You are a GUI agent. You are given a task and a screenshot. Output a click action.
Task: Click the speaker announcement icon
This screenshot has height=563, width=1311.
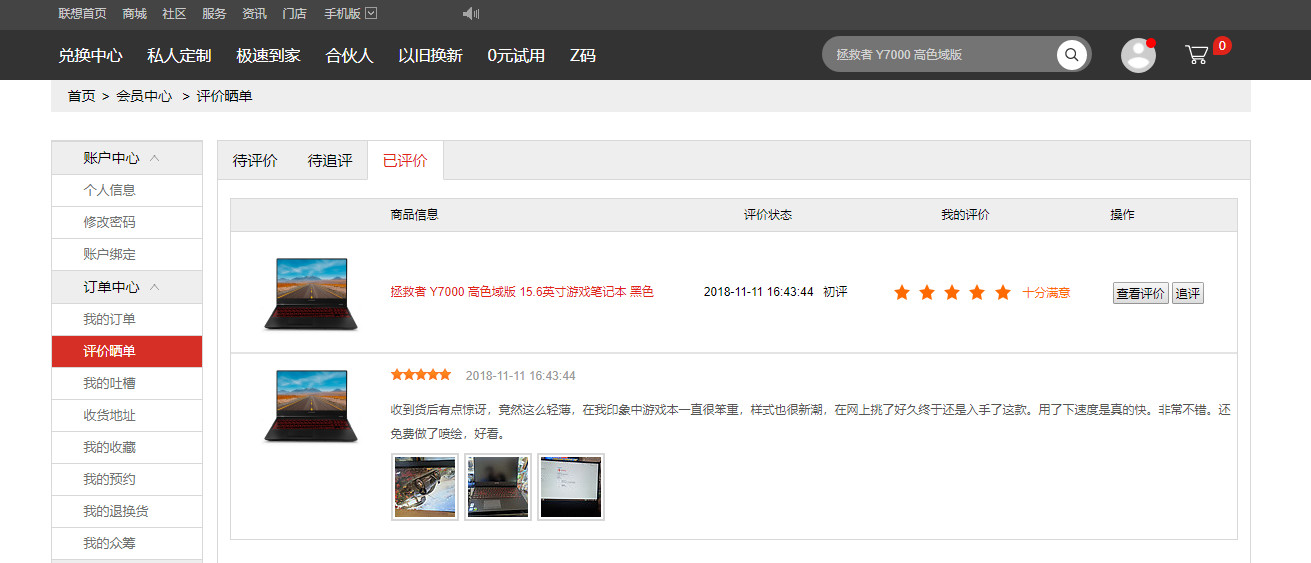pos(471,14)
